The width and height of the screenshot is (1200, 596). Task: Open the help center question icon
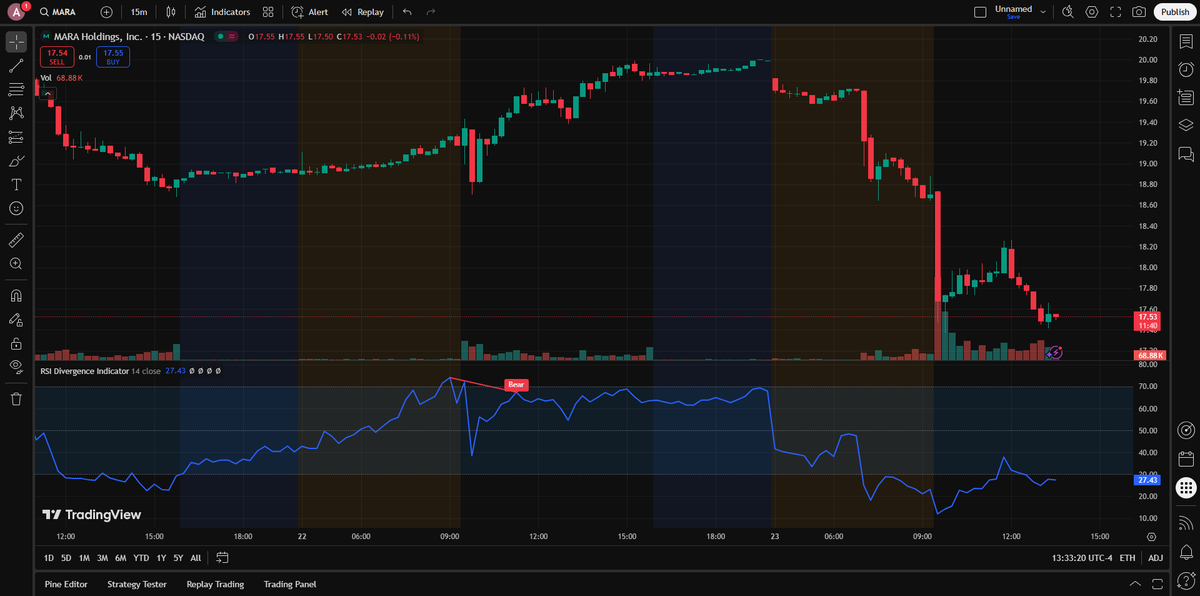(x=1186, y=579)
